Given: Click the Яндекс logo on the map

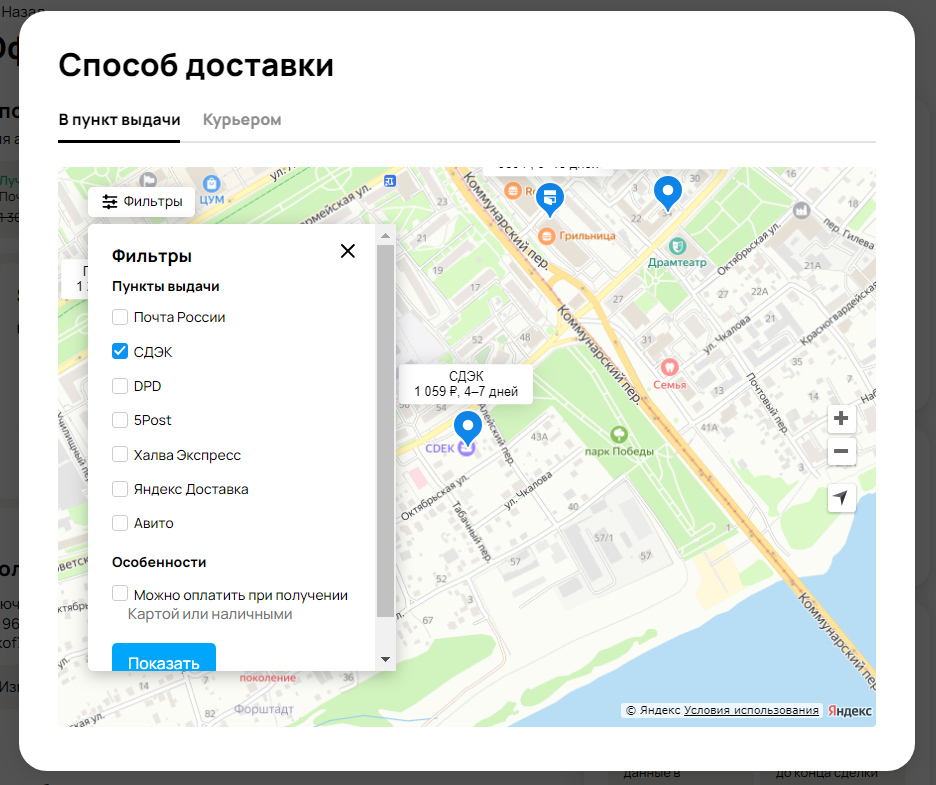Looking at the screenshot, I should [849, 711].
